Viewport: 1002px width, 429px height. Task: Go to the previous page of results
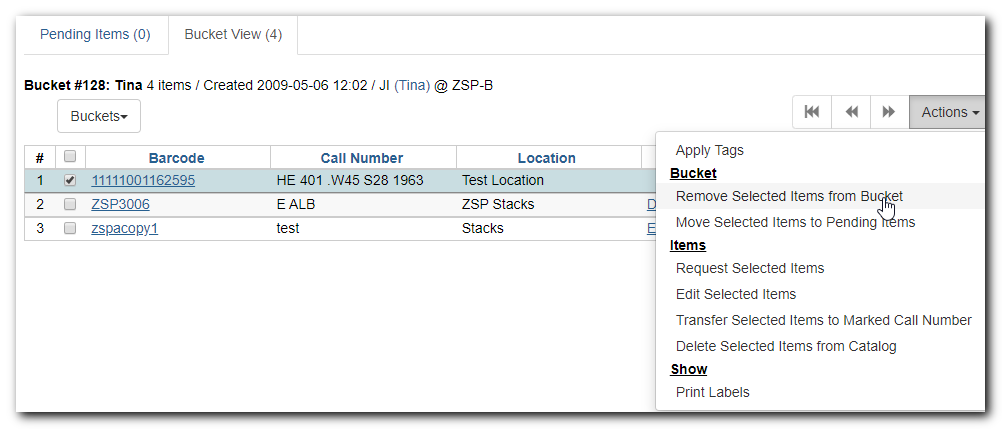click(851, 113)
